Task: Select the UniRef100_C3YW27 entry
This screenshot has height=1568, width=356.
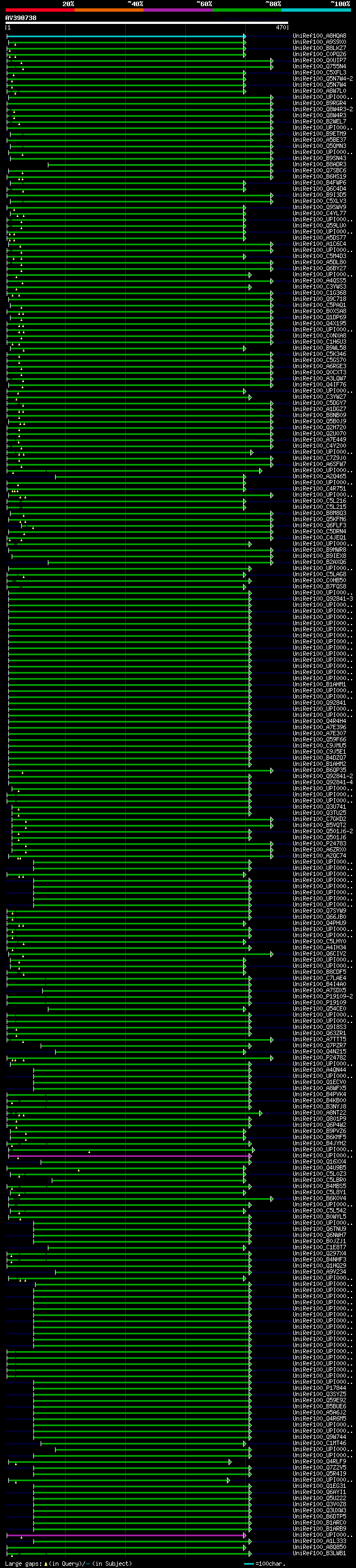Action: tap(319, 397)
